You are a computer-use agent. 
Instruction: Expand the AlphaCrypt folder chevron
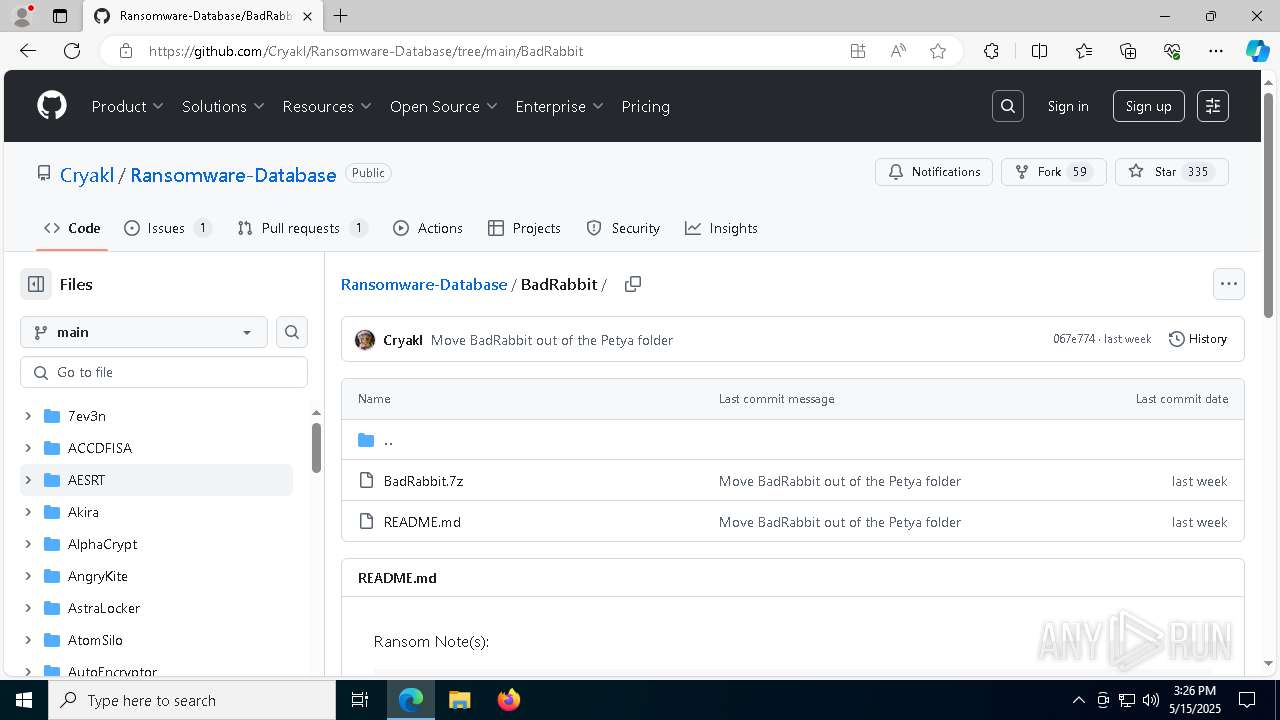pos(28,544)
